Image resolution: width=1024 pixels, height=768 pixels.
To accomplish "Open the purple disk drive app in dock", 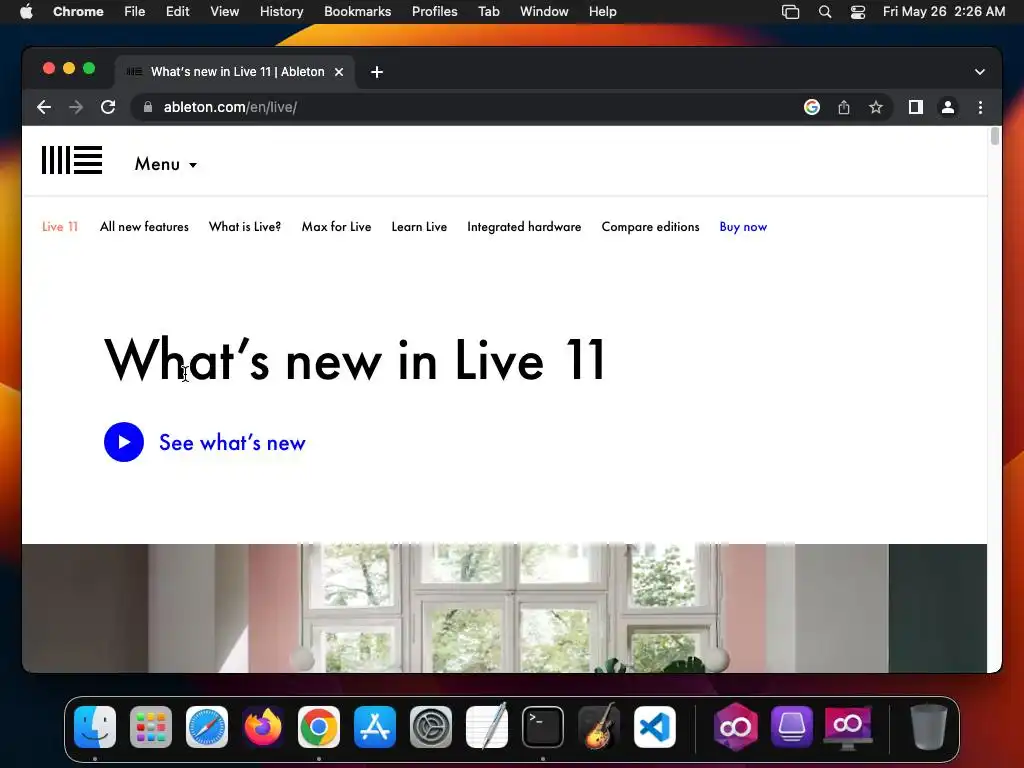I will click(792, 727).
